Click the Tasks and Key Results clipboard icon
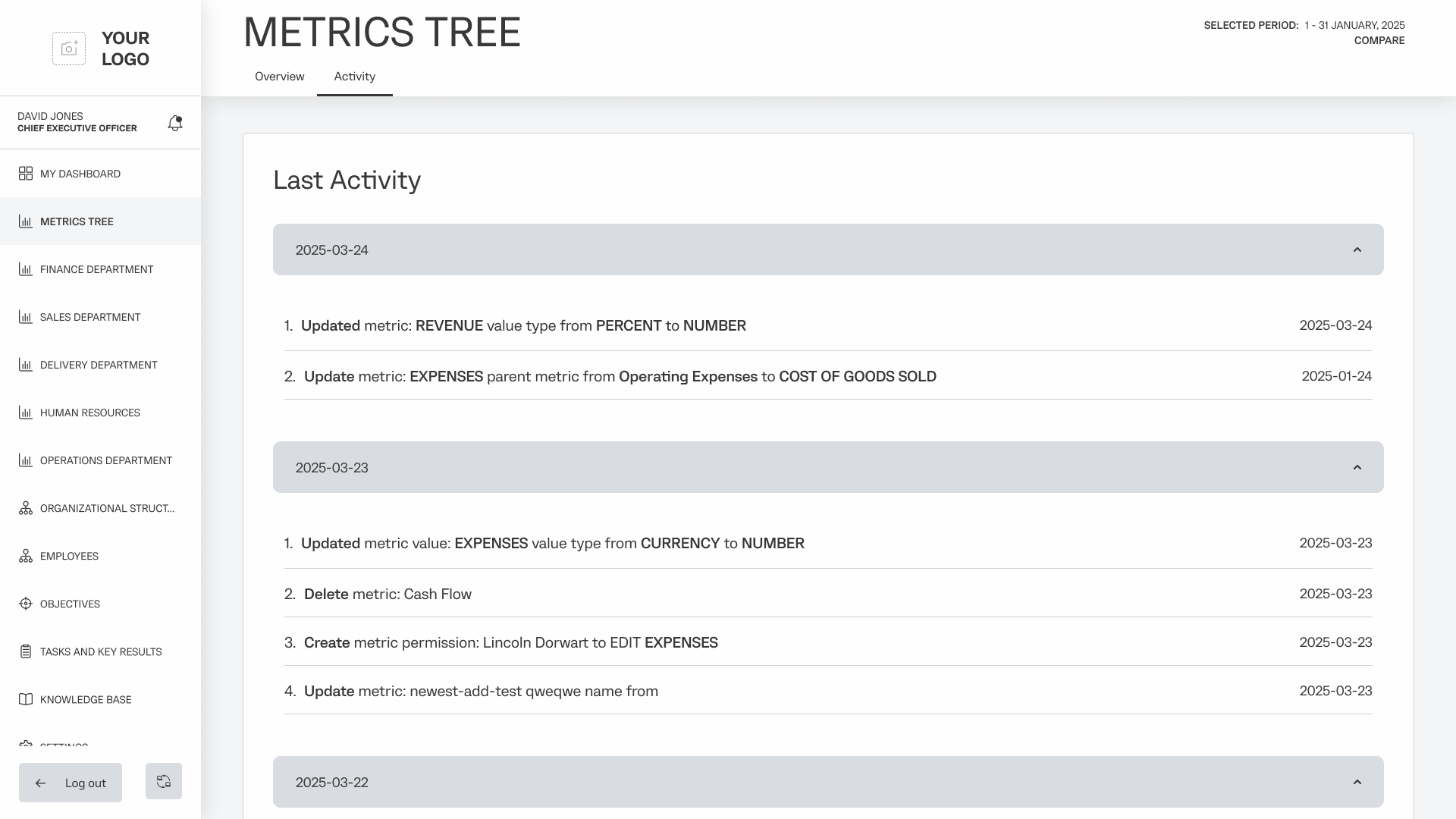Screen dimensions: 1456x819 26,651
